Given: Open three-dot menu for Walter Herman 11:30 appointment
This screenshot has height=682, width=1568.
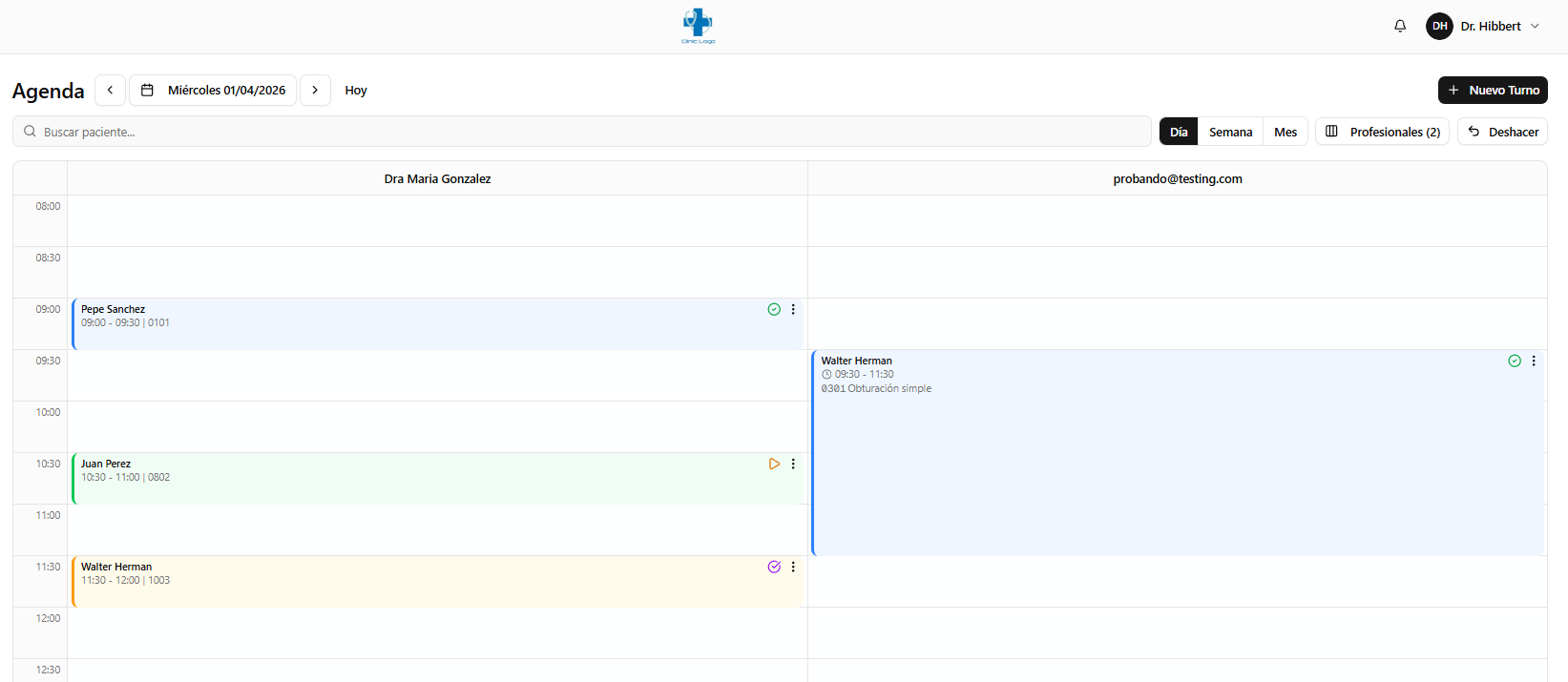Looking at the screenshot, I should (x=793, y=567).
